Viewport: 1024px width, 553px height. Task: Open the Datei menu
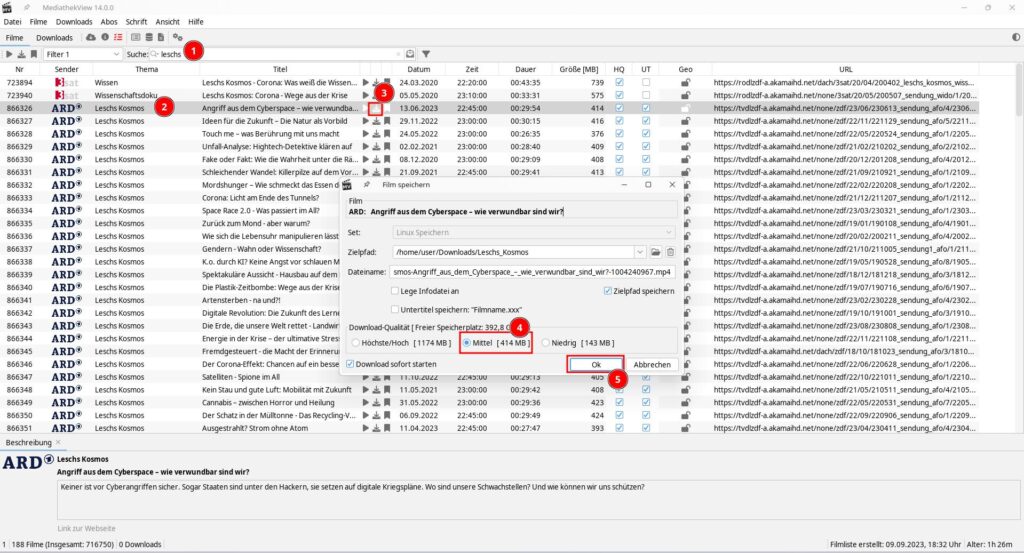click(x=12, y=22)
